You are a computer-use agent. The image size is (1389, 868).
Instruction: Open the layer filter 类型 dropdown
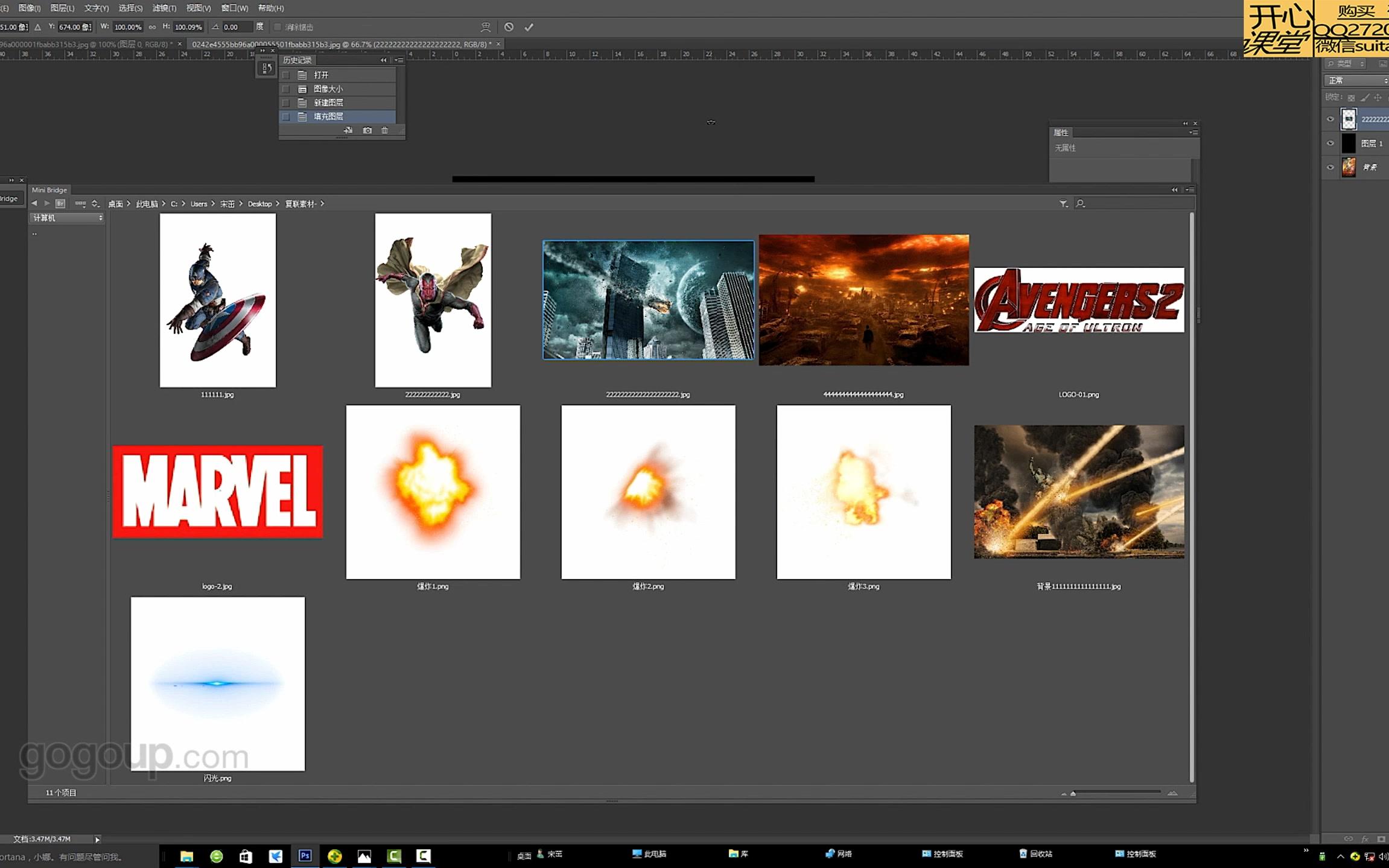(x=1346, y=63)
